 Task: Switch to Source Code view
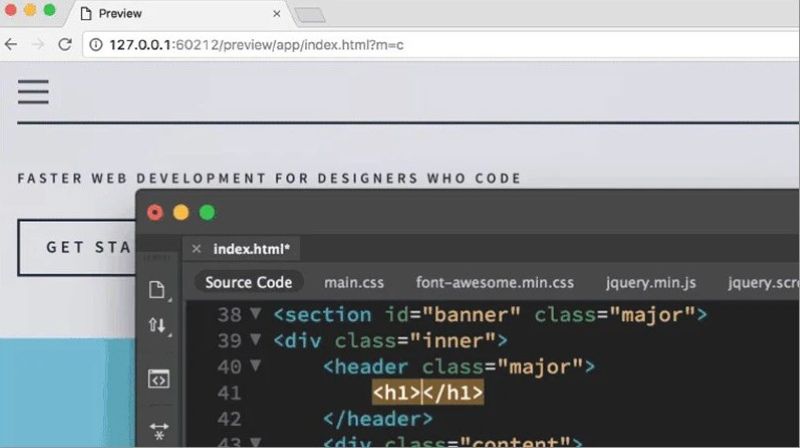[x=248, y=282]
